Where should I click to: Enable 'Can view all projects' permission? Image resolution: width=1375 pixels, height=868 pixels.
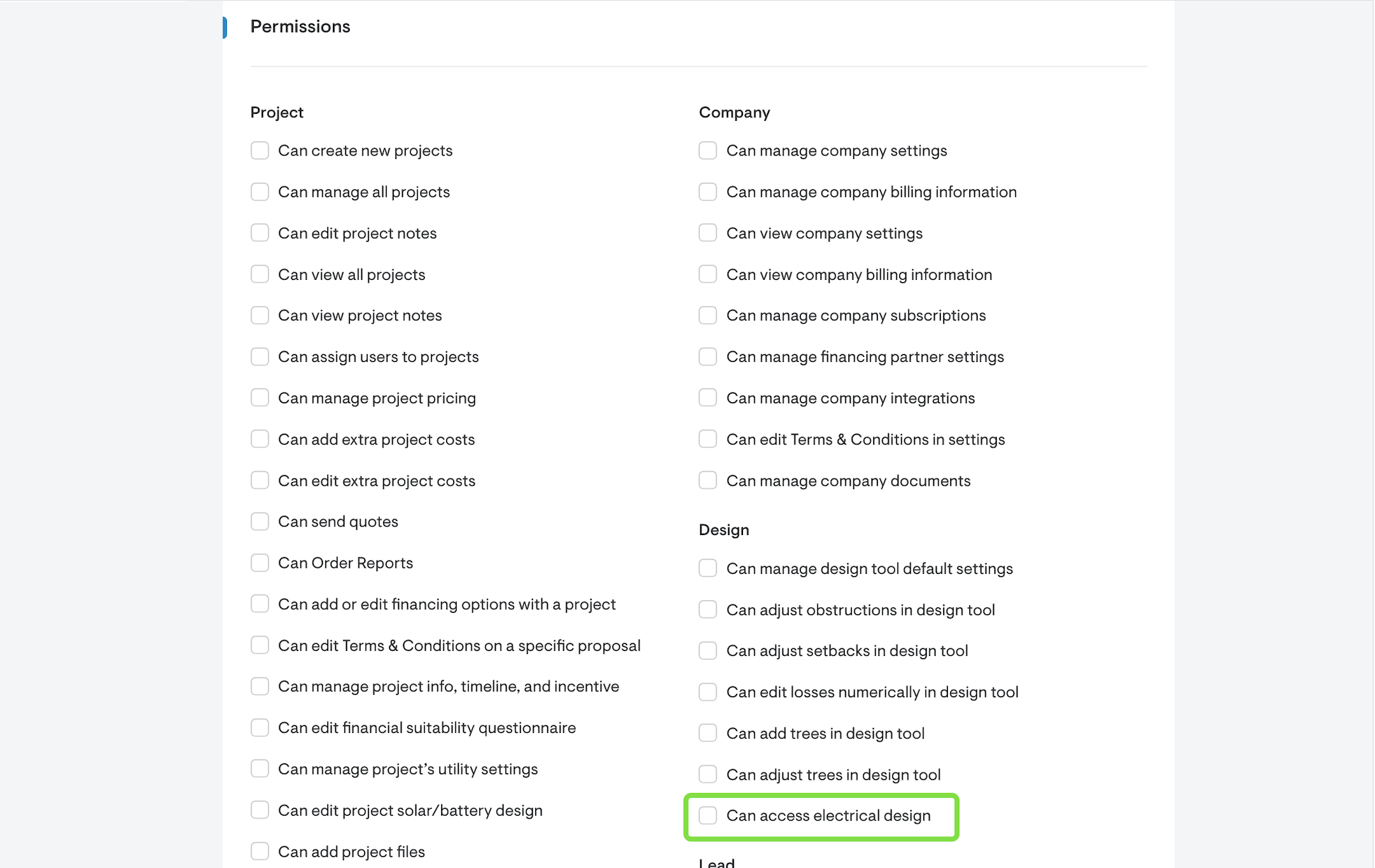pyautogui.click(x=259, y=274)
